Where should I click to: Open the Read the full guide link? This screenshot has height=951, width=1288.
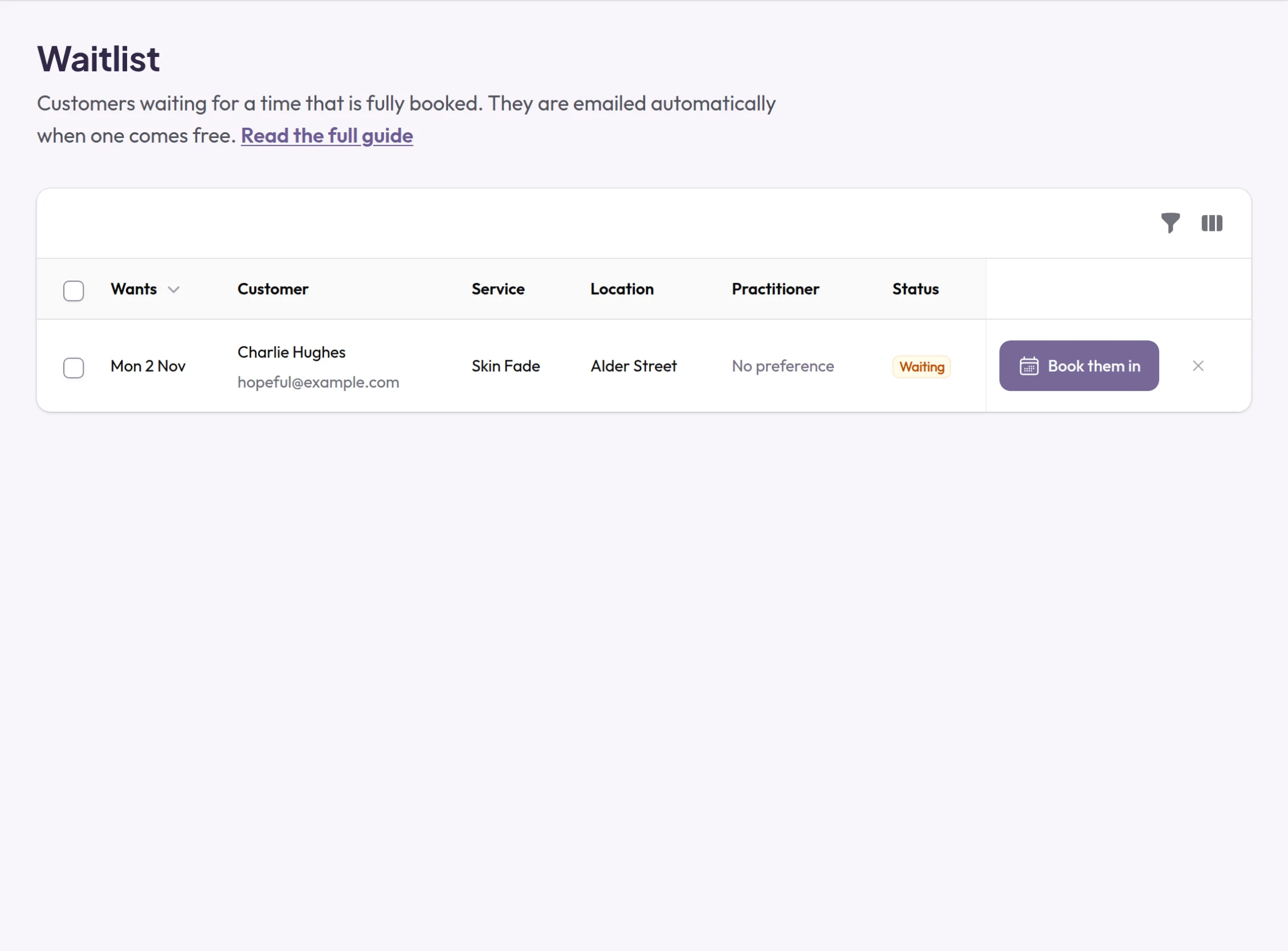click(327, 136)
